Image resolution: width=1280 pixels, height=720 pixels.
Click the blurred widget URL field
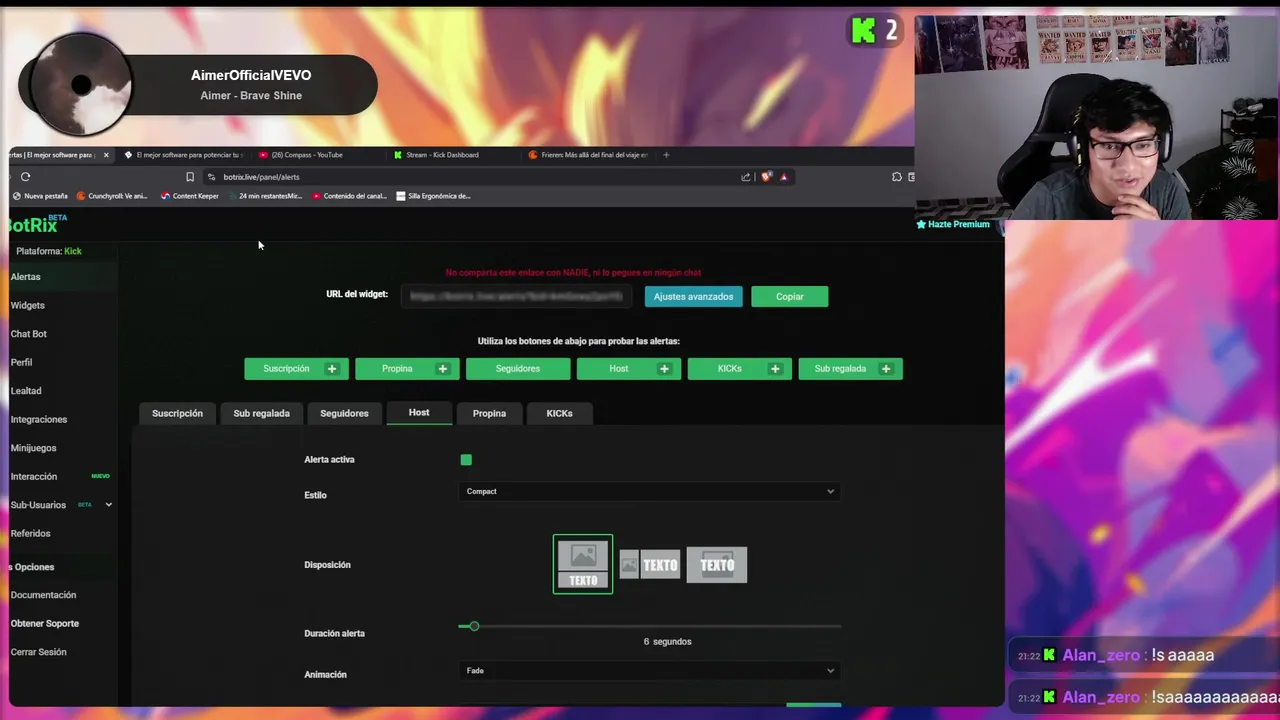coord(518,297)
